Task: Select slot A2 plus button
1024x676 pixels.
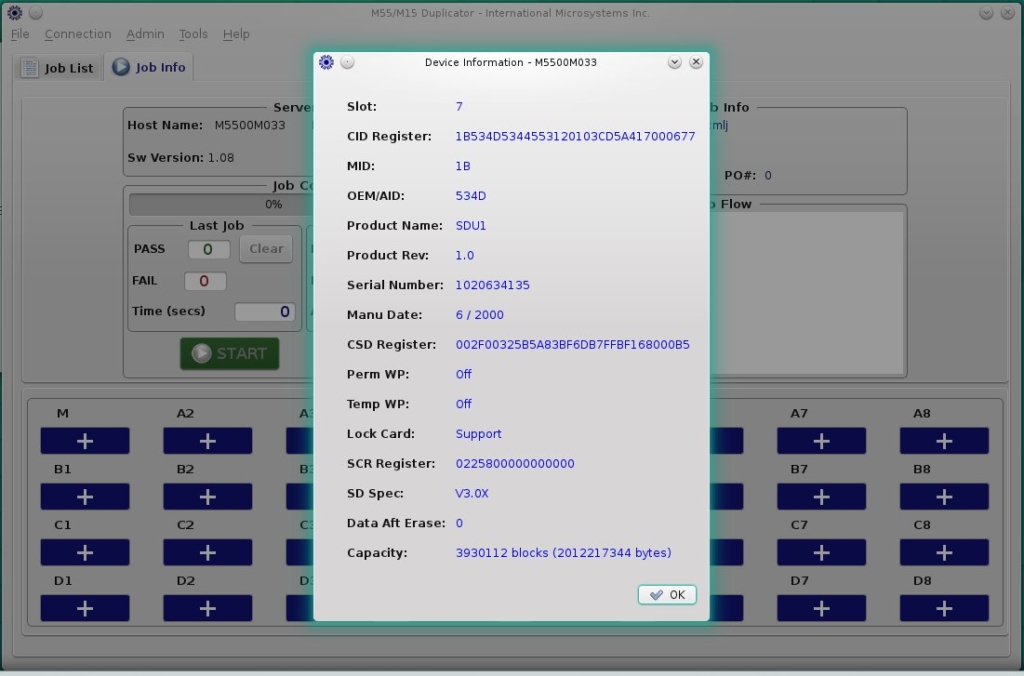Action: tap(208, 441)
